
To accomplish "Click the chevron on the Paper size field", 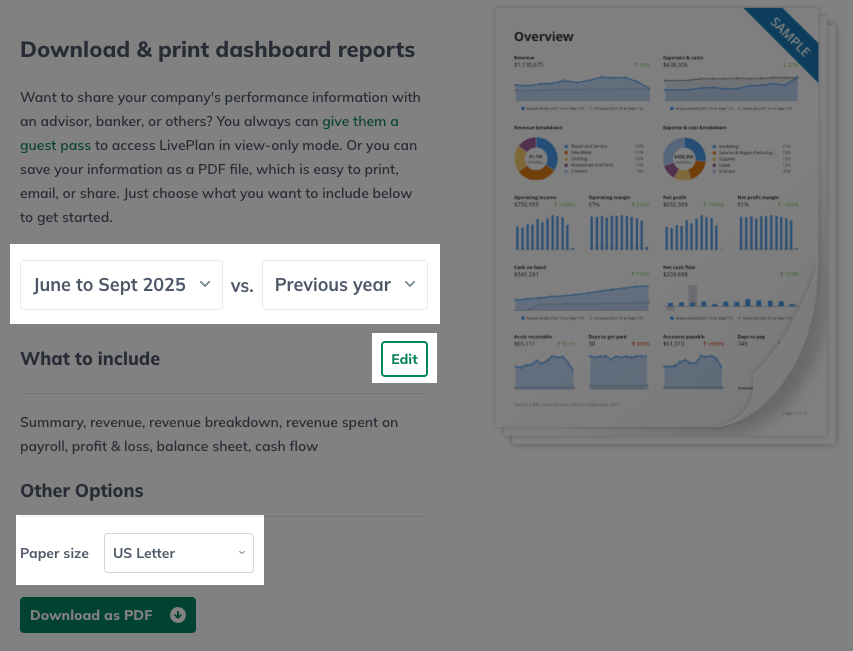I will point(241,551).
